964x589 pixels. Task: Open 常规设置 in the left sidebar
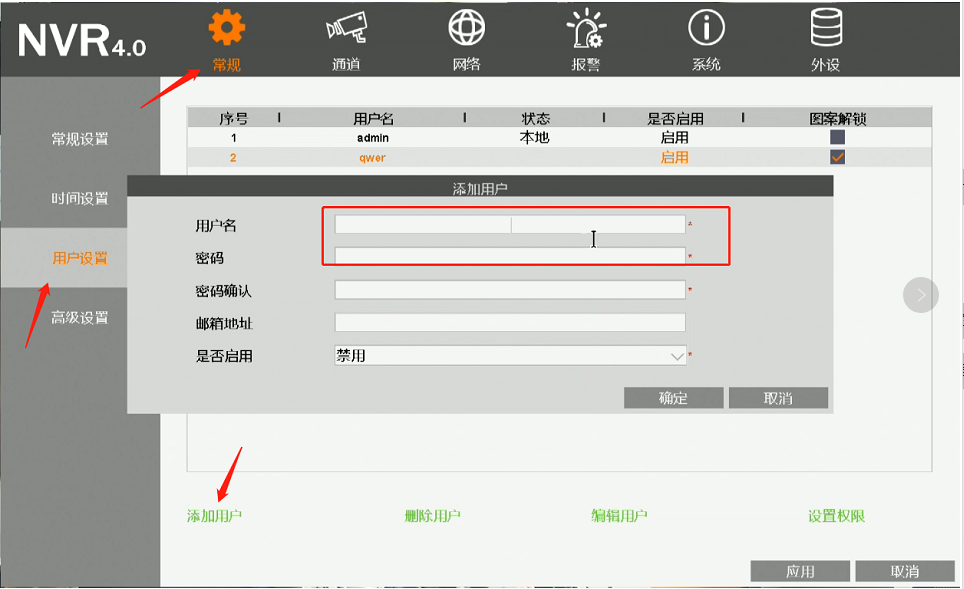(x=80, y=139)
